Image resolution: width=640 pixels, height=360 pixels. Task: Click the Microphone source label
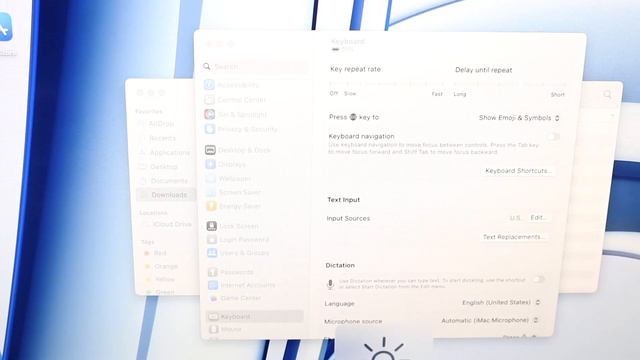click(353, 322)
